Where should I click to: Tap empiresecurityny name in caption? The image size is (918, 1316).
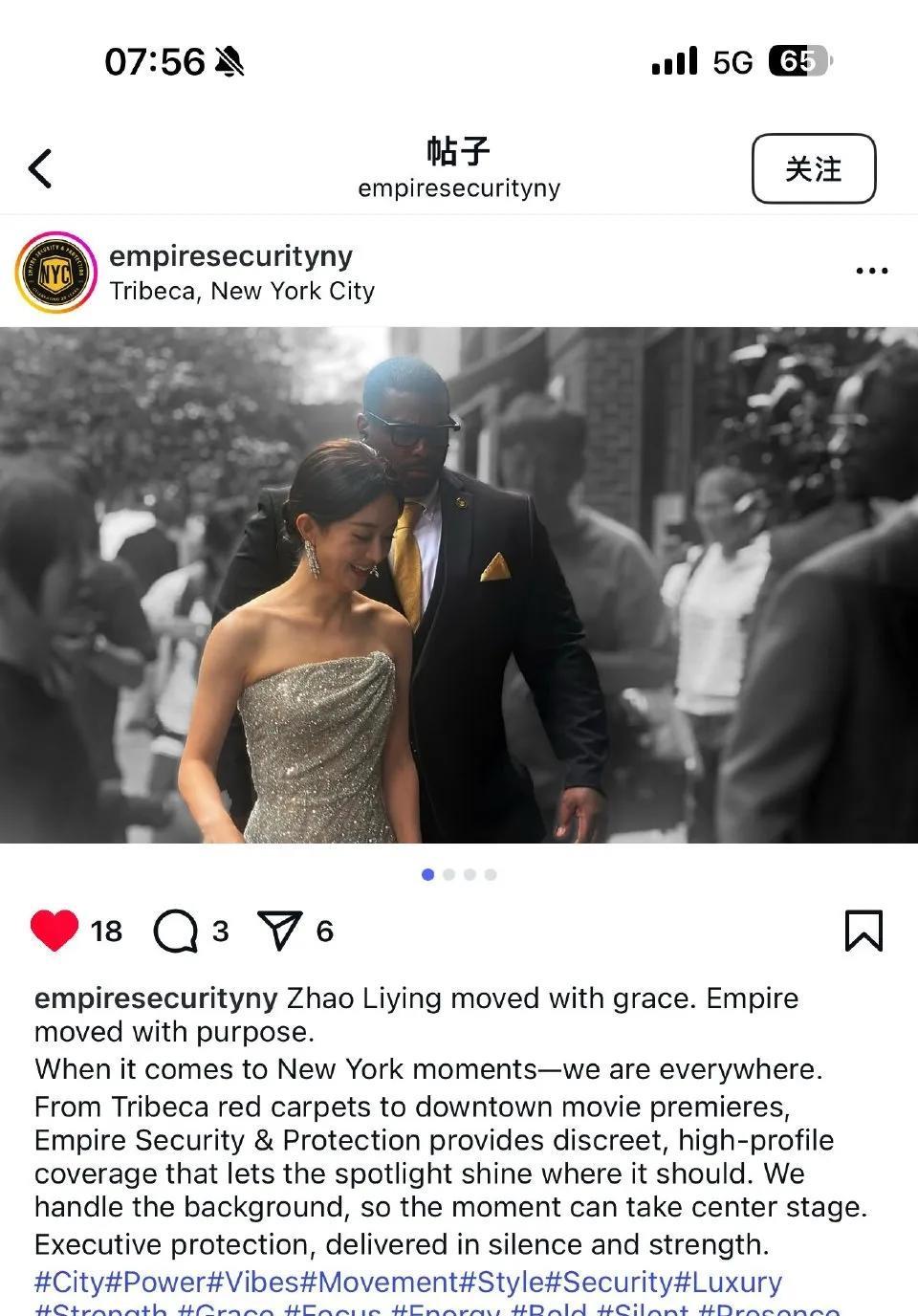coord(156,998)
